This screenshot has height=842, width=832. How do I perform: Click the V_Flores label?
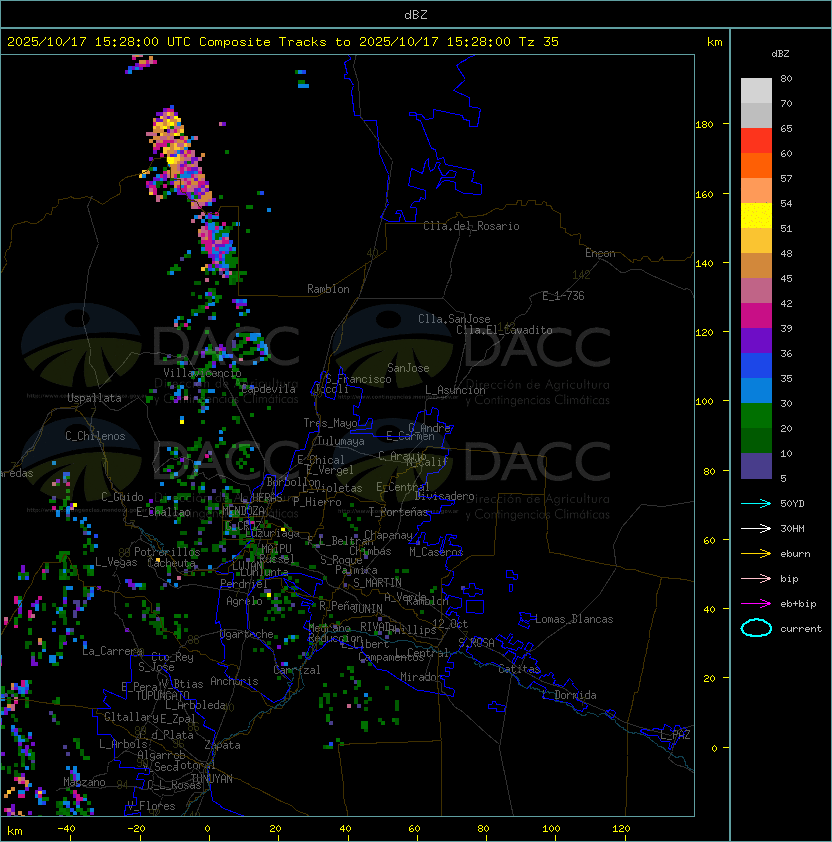(x=151, y=806)
